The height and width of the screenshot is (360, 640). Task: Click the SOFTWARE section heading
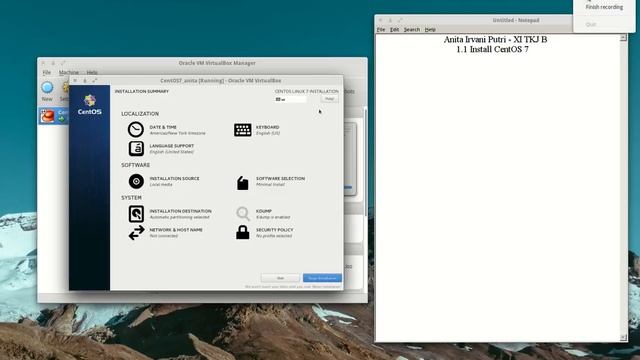pos(136,165)
